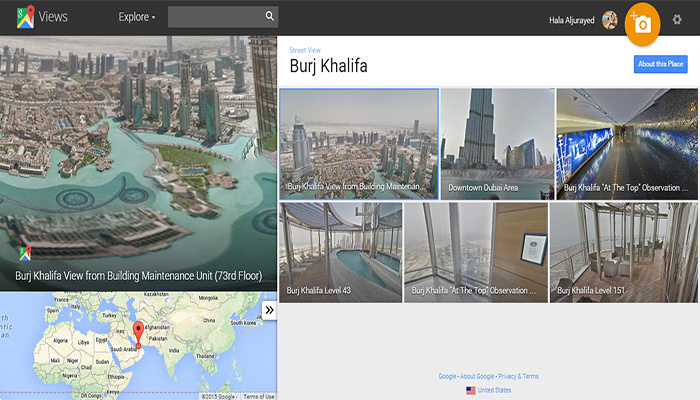Click the Google Maps badge on the main photo
This screenshot has width=700, height=400.
(x=24, y=253)
